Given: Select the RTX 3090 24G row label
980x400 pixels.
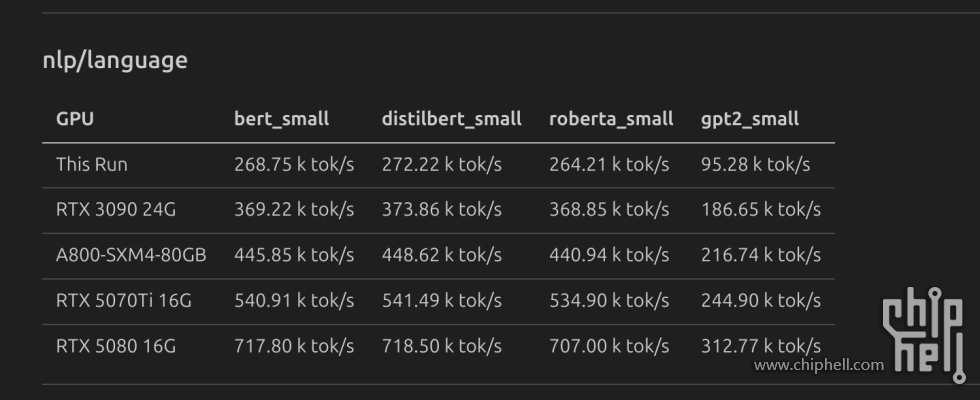Looking at the screenshot, I should (114, 209).
